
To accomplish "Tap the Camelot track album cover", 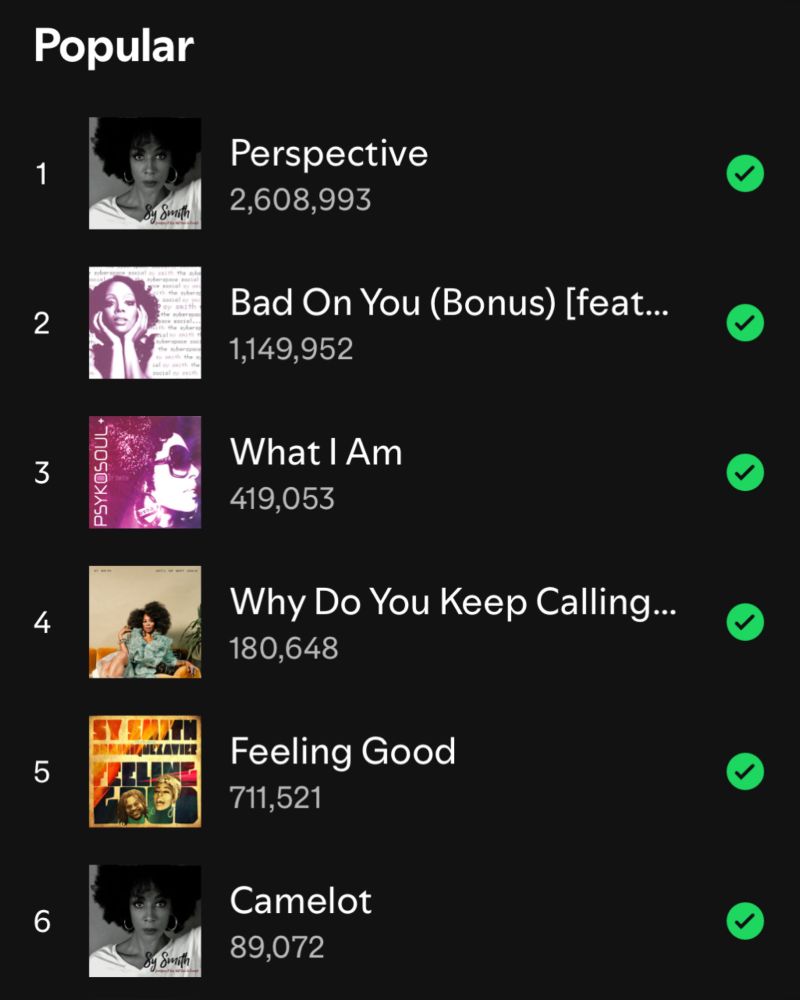I will pyautogui.click(x=145, y=921).
